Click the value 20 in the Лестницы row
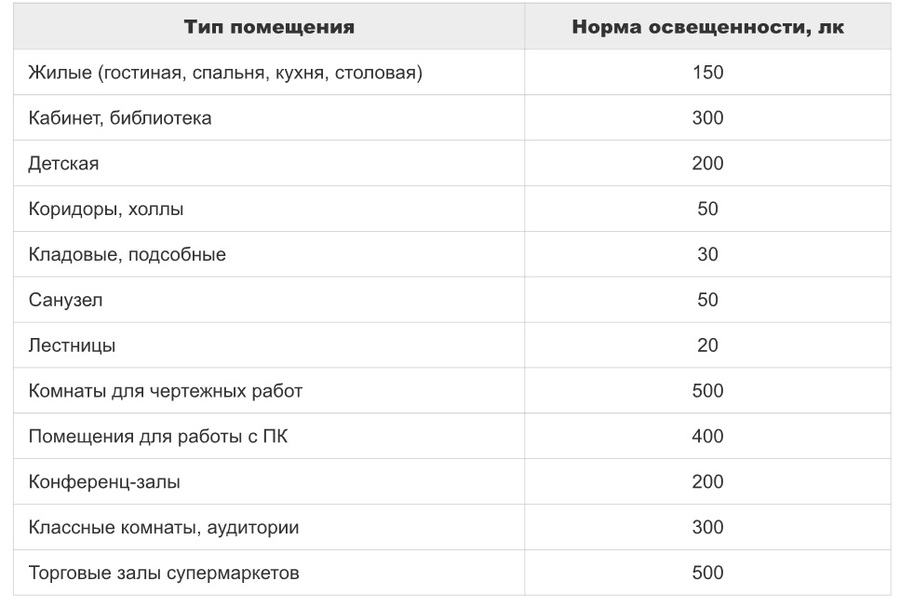Viewport: 900px width, 608px height. [707, 346]
